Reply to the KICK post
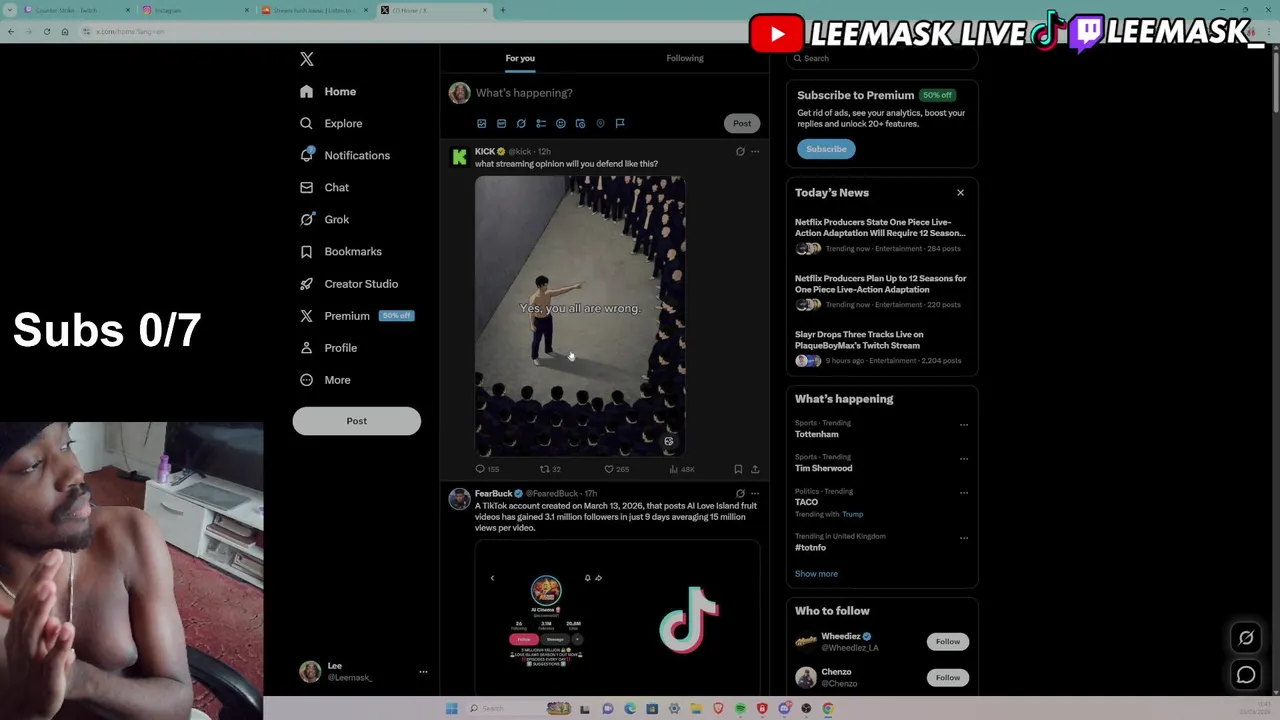Viewport: 1280px width, 720px height. (487, 469)
